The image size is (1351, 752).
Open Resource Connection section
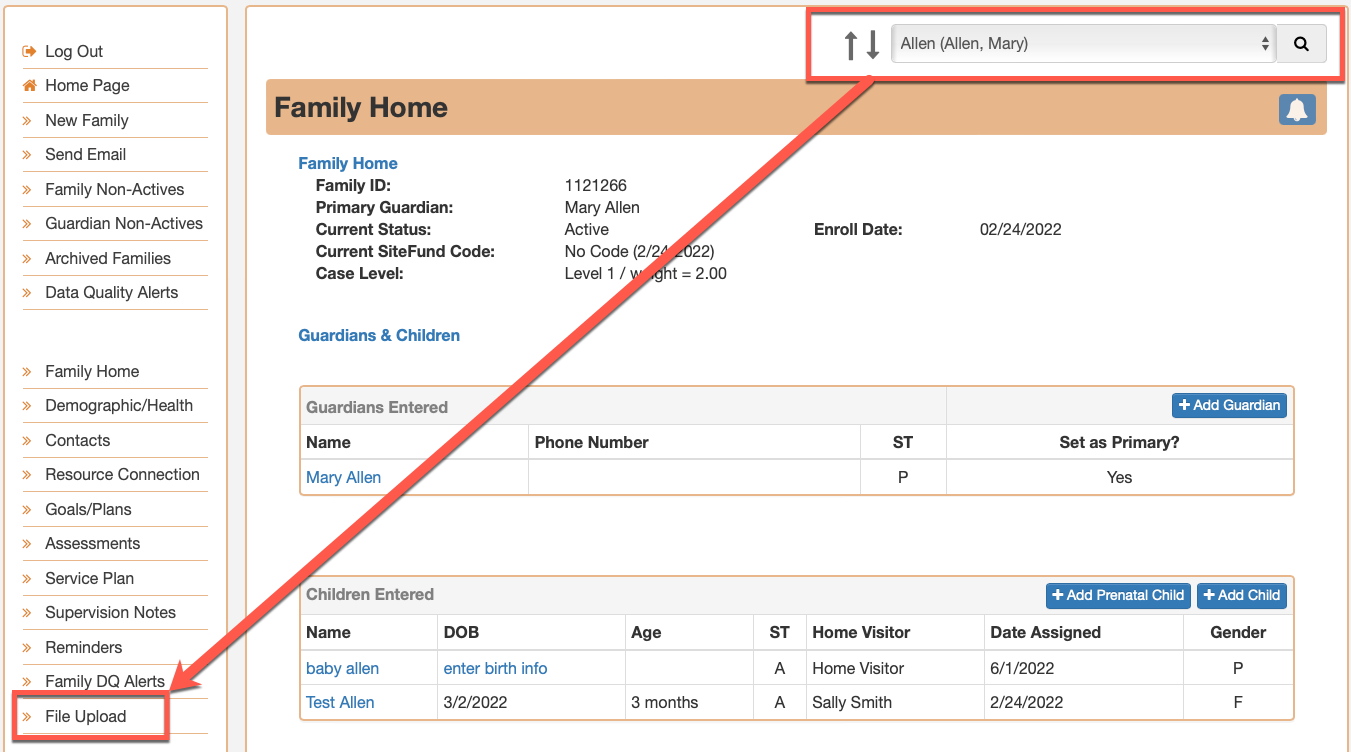[122, 475]
